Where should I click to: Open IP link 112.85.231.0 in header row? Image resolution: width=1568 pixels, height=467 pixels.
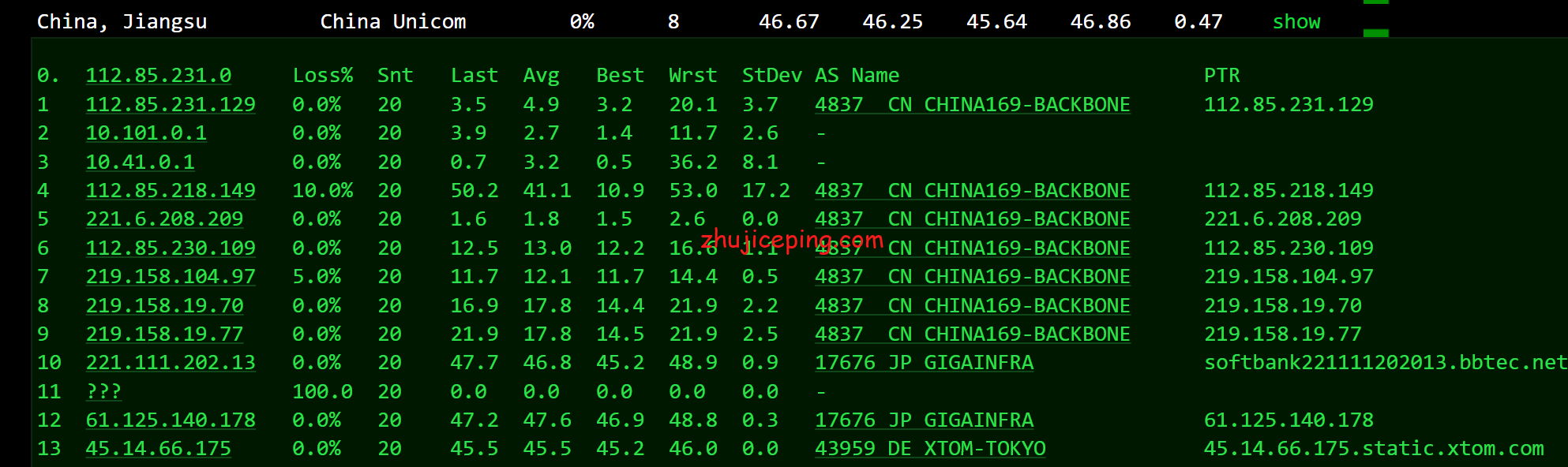click(x=159, y=76)
